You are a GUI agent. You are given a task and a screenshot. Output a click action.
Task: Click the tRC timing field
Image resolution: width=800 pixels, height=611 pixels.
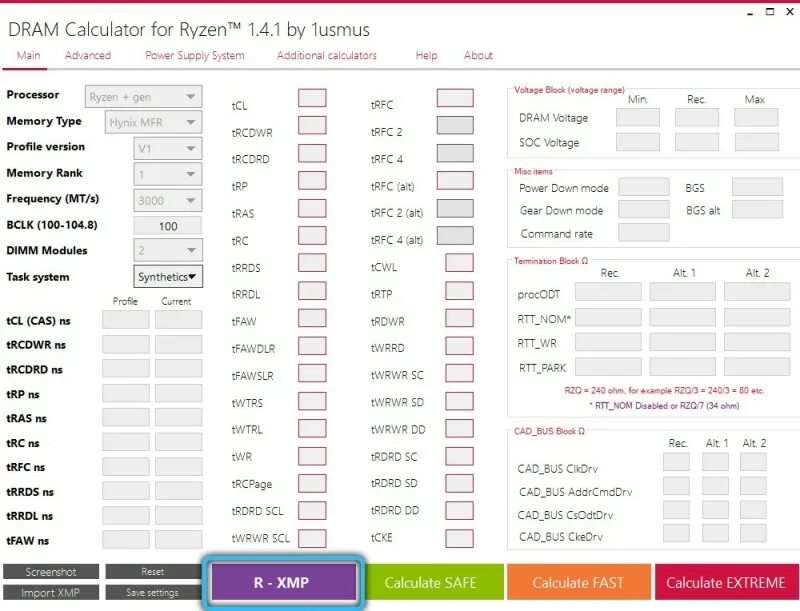pyautogui.click(x=312, y=236)
